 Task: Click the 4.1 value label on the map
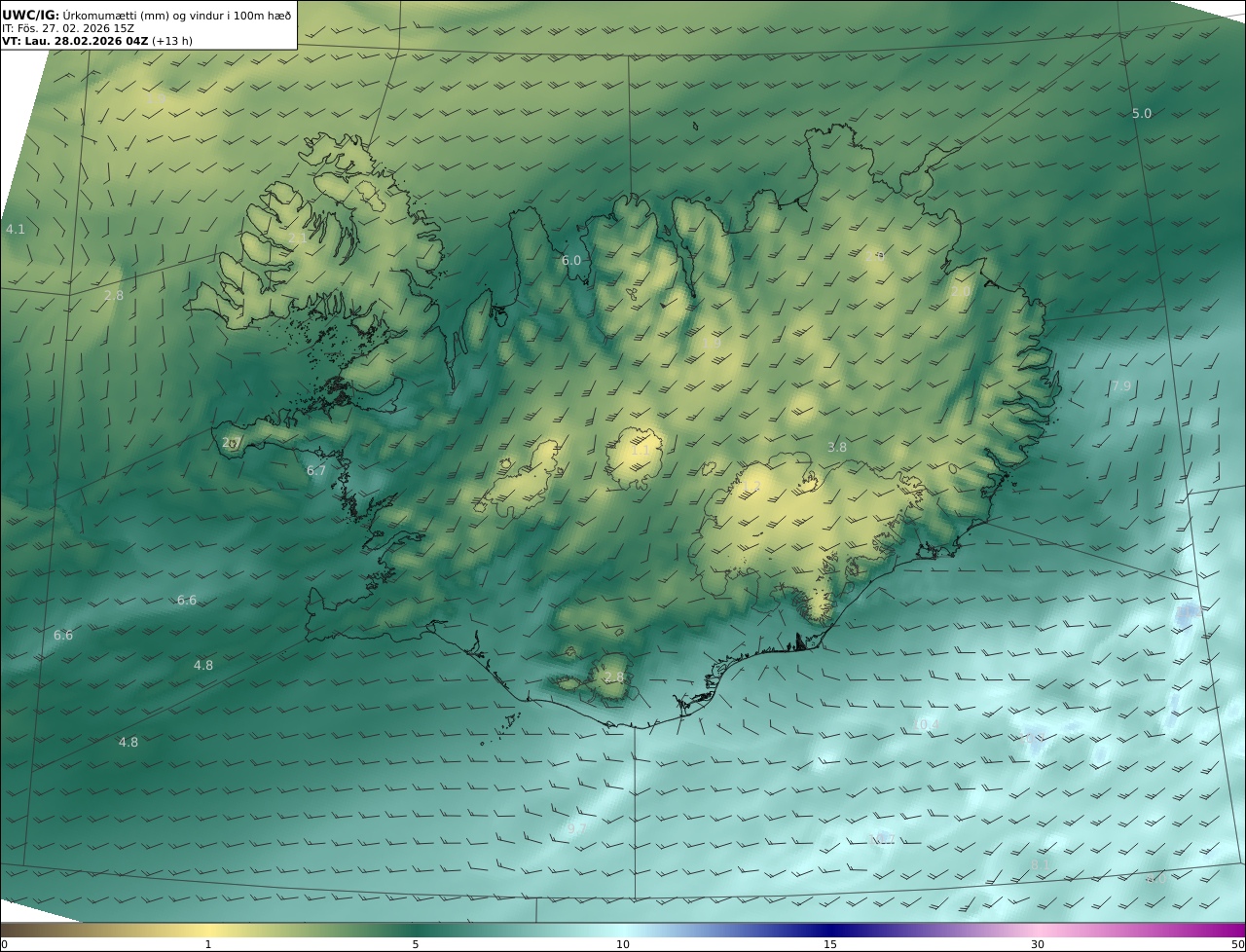[x=16, y=230]
